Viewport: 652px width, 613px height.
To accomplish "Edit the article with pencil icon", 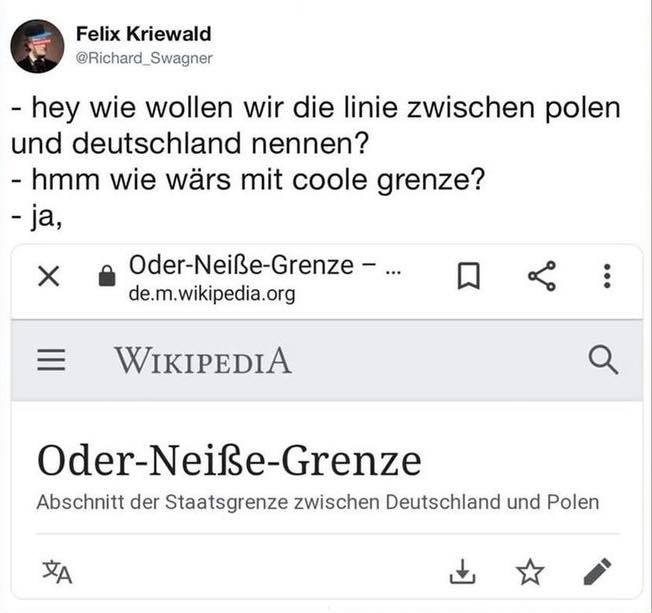I will [597, 572].
